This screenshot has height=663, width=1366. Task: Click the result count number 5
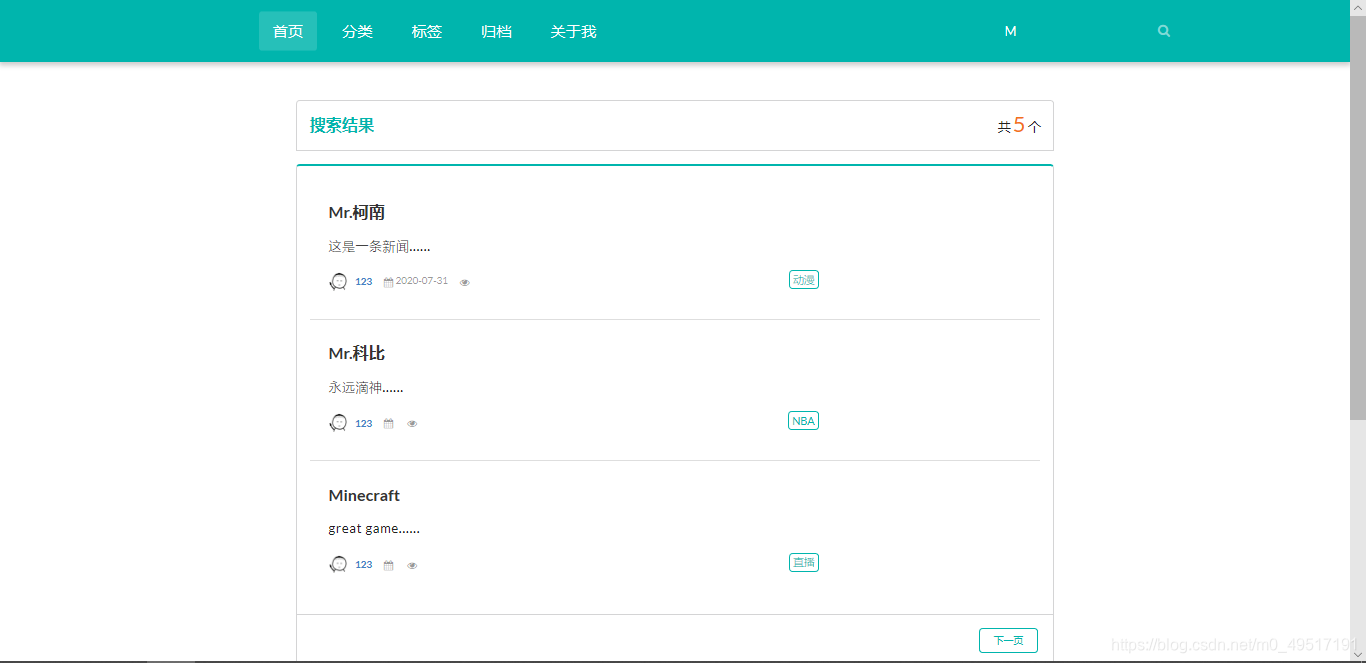1019,125
